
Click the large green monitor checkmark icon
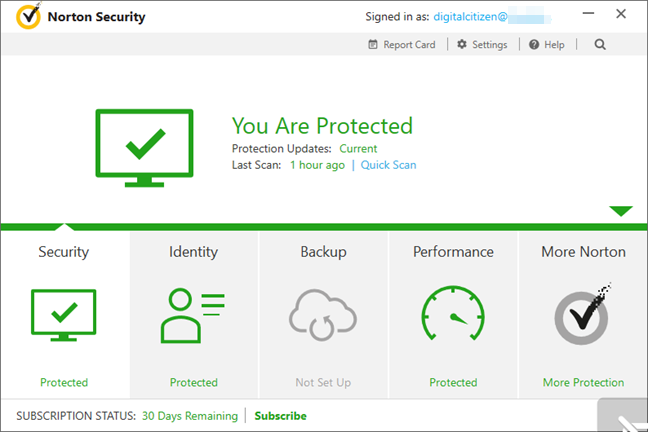coord(144,148)
